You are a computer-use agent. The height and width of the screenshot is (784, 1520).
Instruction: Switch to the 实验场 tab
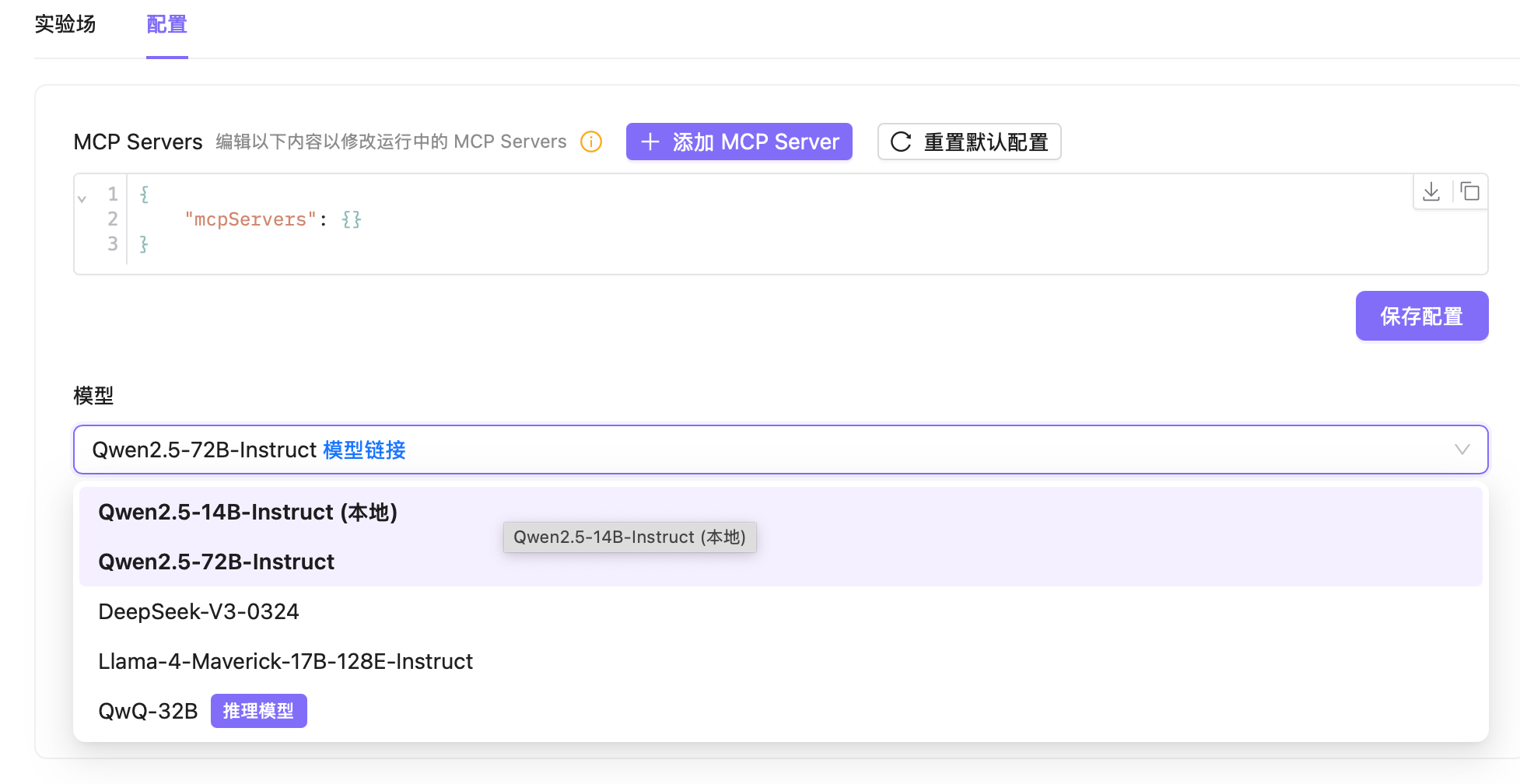pos(65,24)
